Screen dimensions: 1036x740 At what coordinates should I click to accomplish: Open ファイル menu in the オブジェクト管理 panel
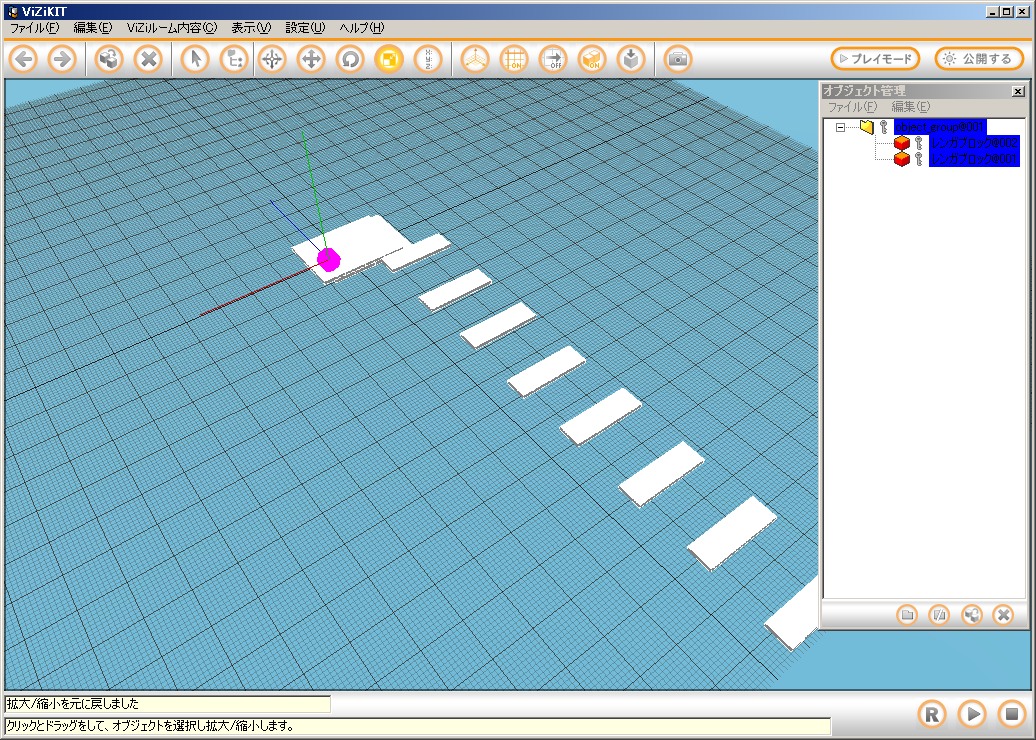(x=851, y=107)
